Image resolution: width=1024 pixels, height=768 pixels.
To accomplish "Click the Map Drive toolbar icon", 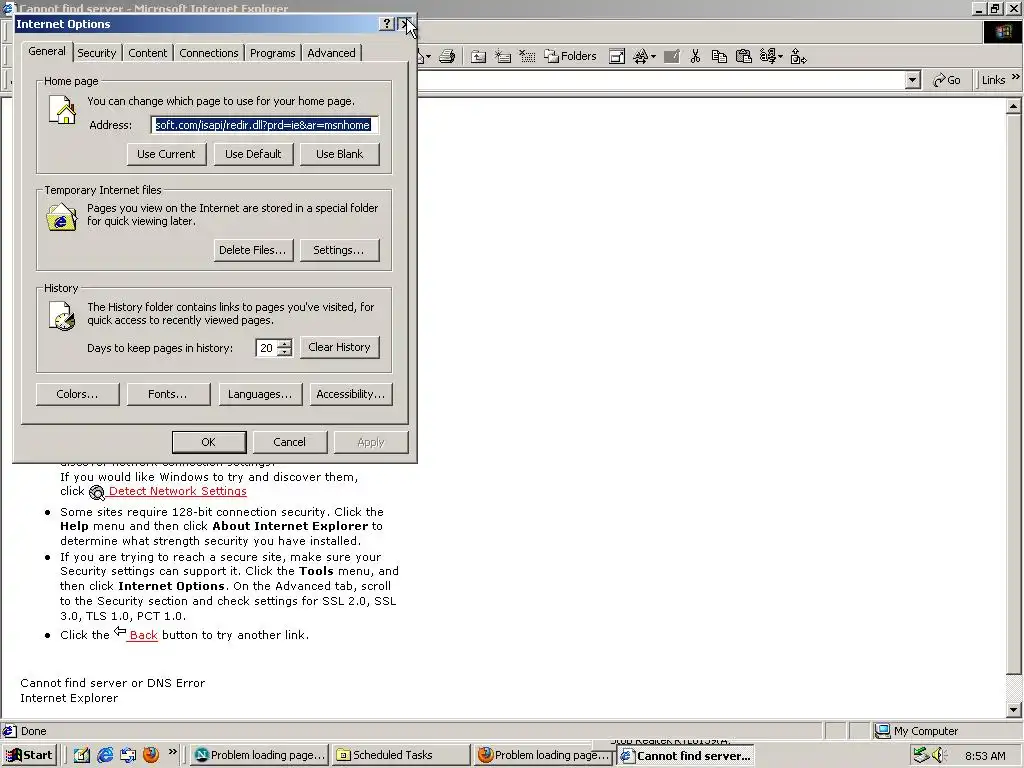I will 503,57.
